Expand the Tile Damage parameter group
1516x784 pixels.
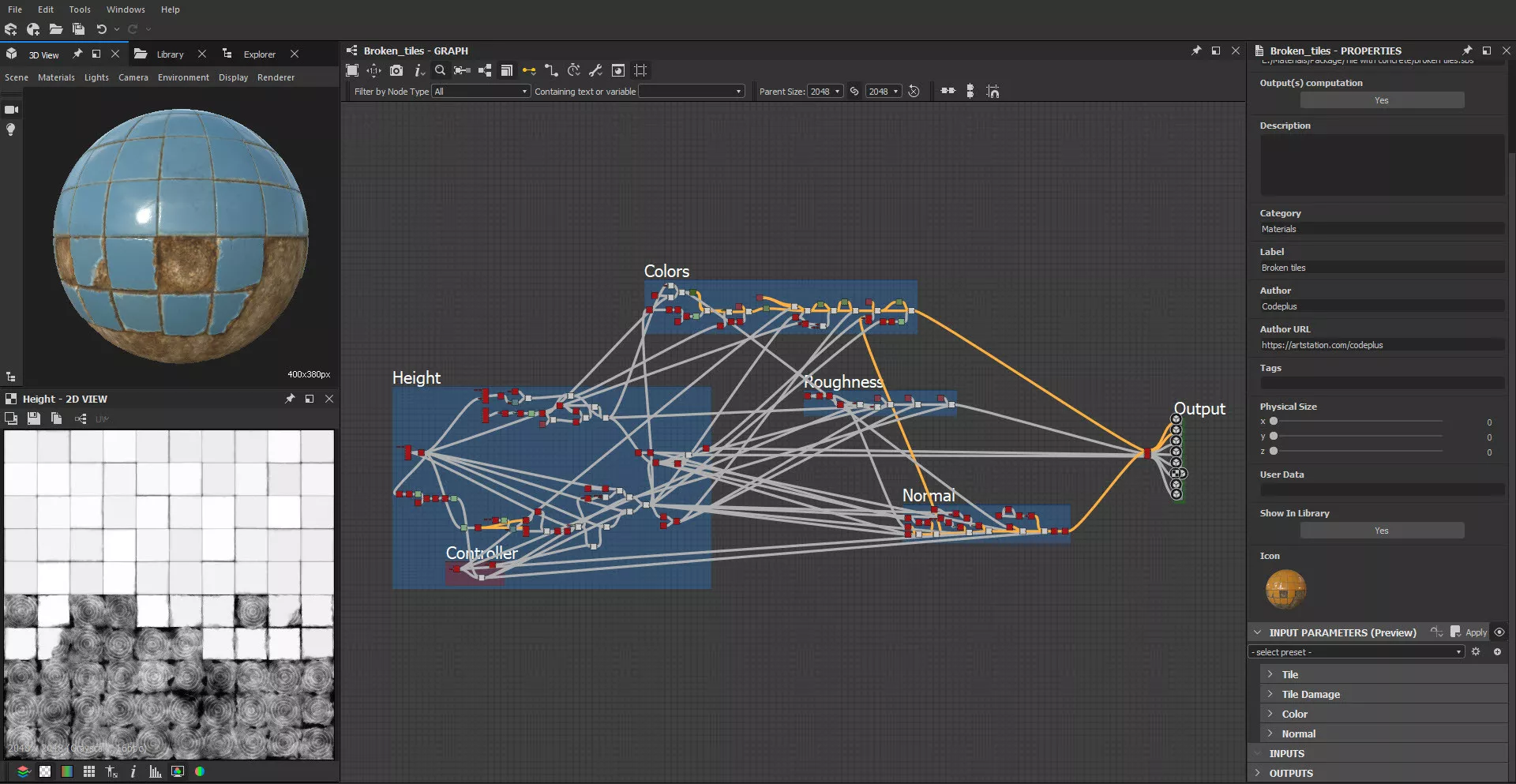[x=1311, y=694]
